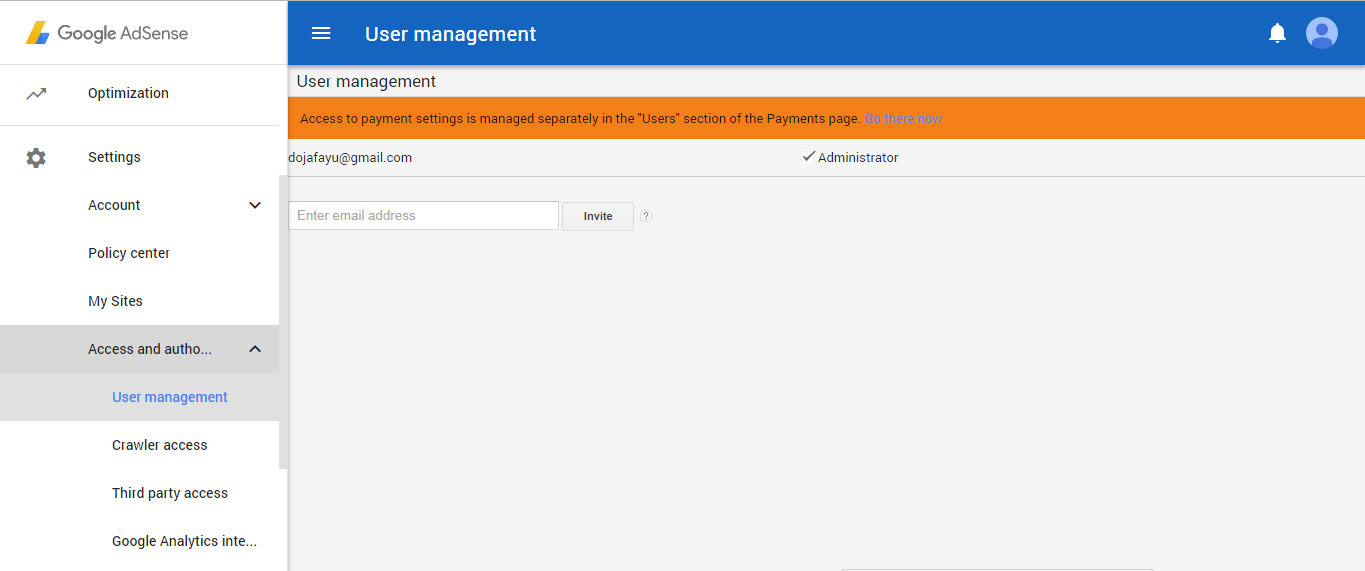Click the Google AdSense logo
The height and width of the screenshot is (571, 1365).
[107, 33]
